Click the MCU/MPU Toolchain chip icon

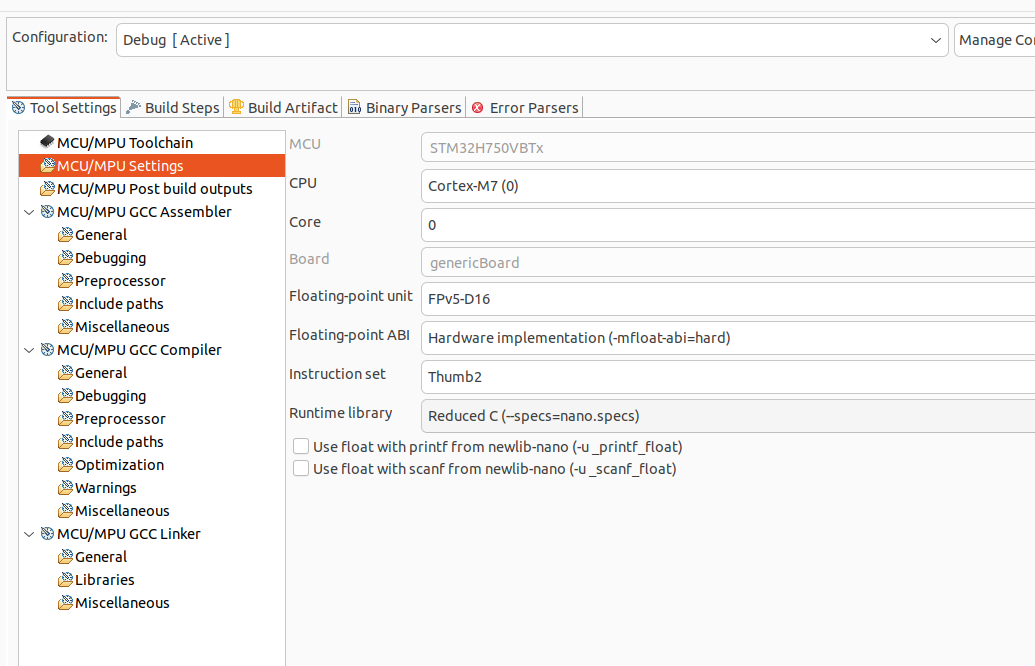click(x=47, y=143)
